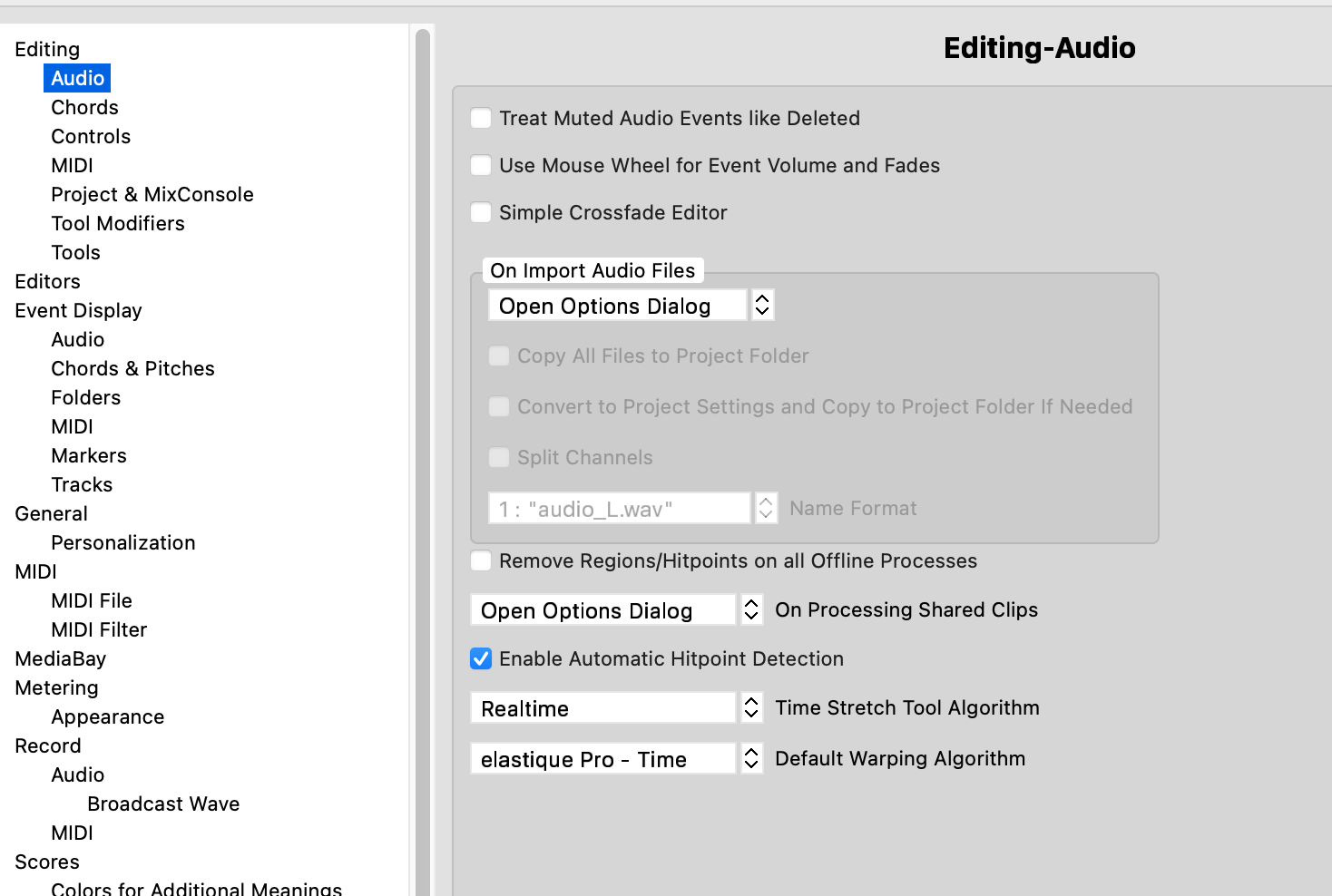The width and height of the screenshot is (1332, 896).
Task: Check Remove Regions/Hitpoints on all Offline Processes
Action: pos(481,561)
